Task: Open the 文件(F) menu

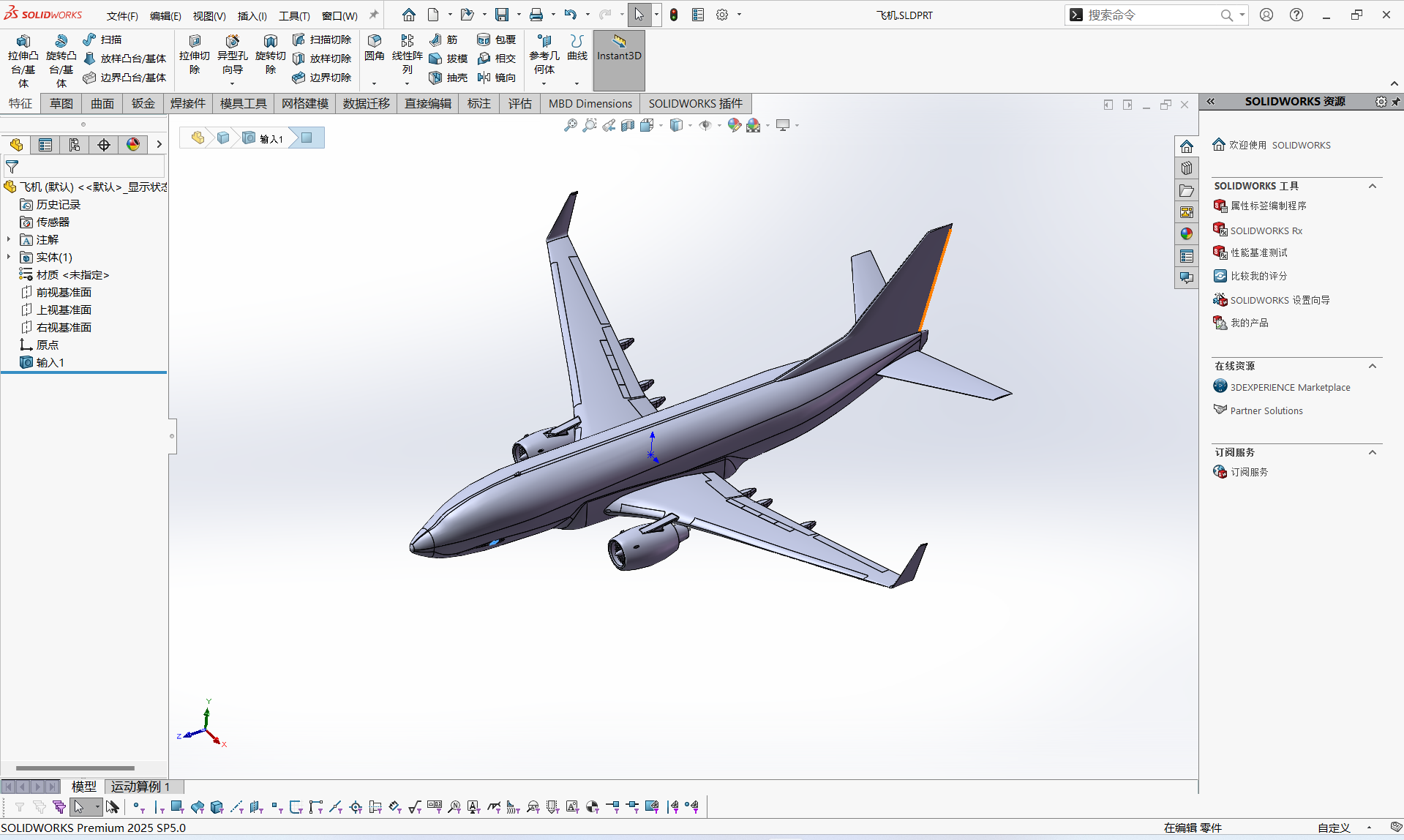Action: click(x=122, y=16)
